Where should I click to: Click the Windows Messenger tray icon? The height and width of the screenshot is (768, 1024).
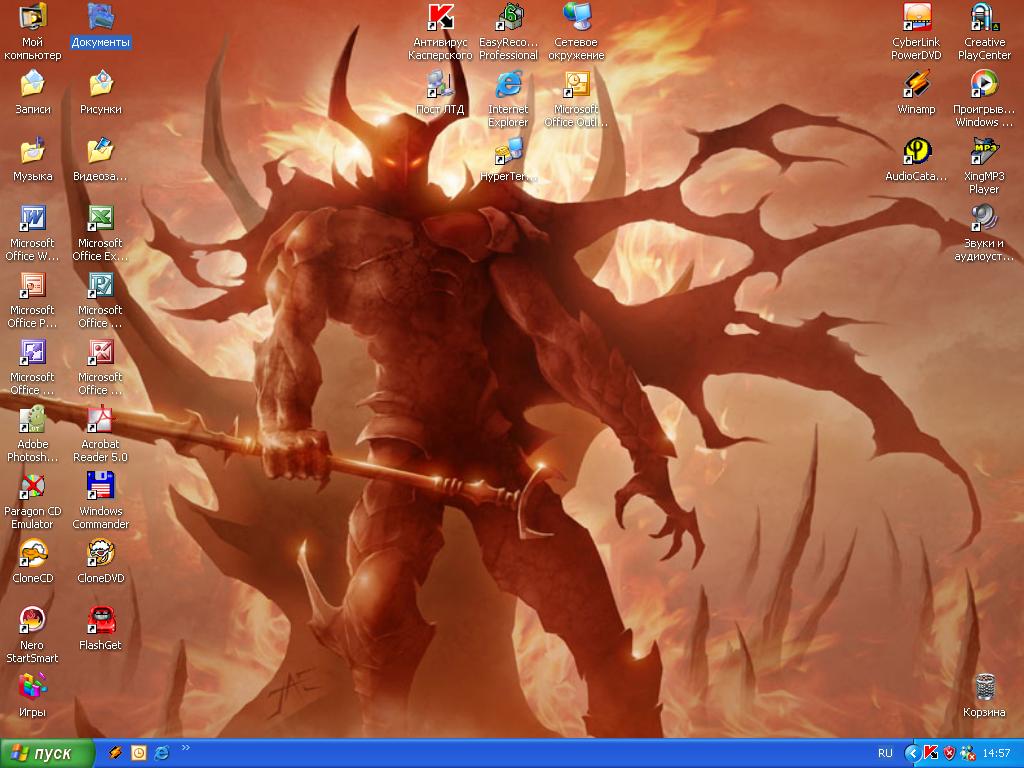click(965, 753)
